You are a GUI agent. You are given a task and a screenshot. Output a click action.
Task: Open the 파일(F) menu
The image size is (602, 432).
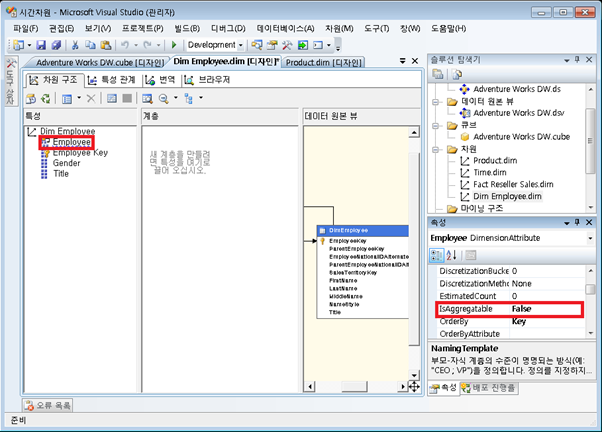[x=26, y=28]
